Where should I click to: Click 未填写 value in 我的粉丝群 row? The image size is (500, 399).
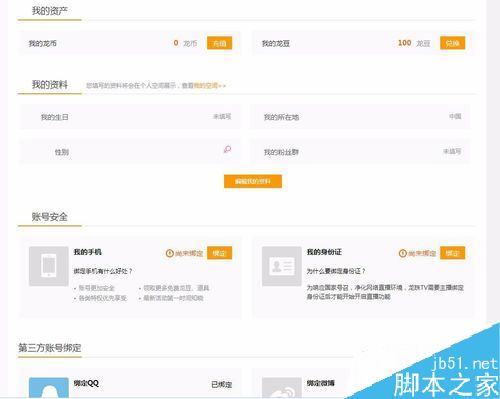(452, 151)
